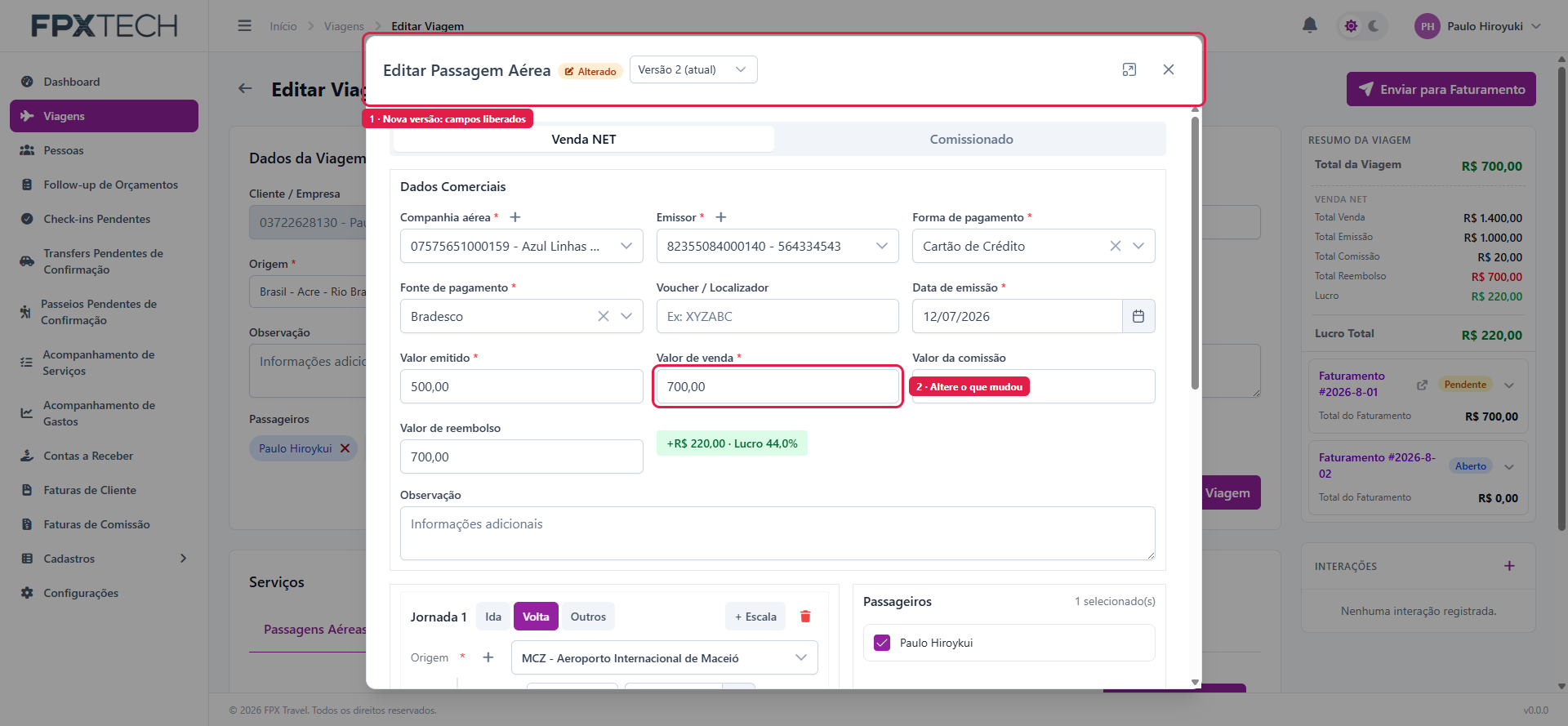This screenshot has height=726, width=1568.
Task: Open Faturas de Comissão icon
Action: tap(27, 524)
